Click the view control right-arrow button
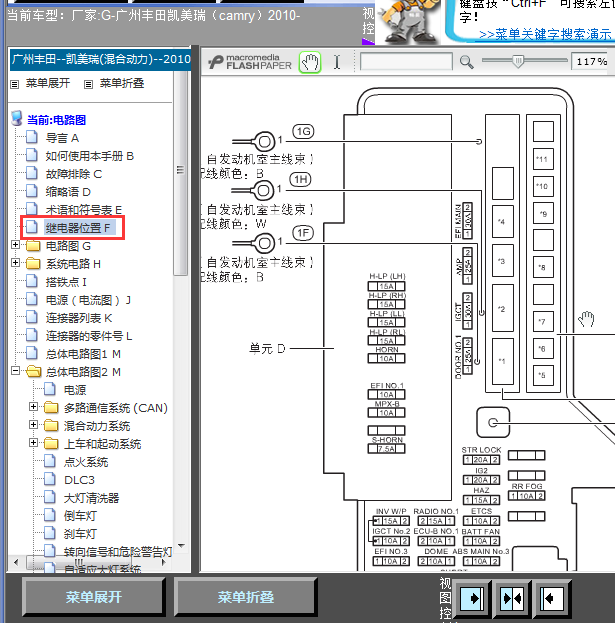This screenshot has width=615, height=623. point(472,598)
